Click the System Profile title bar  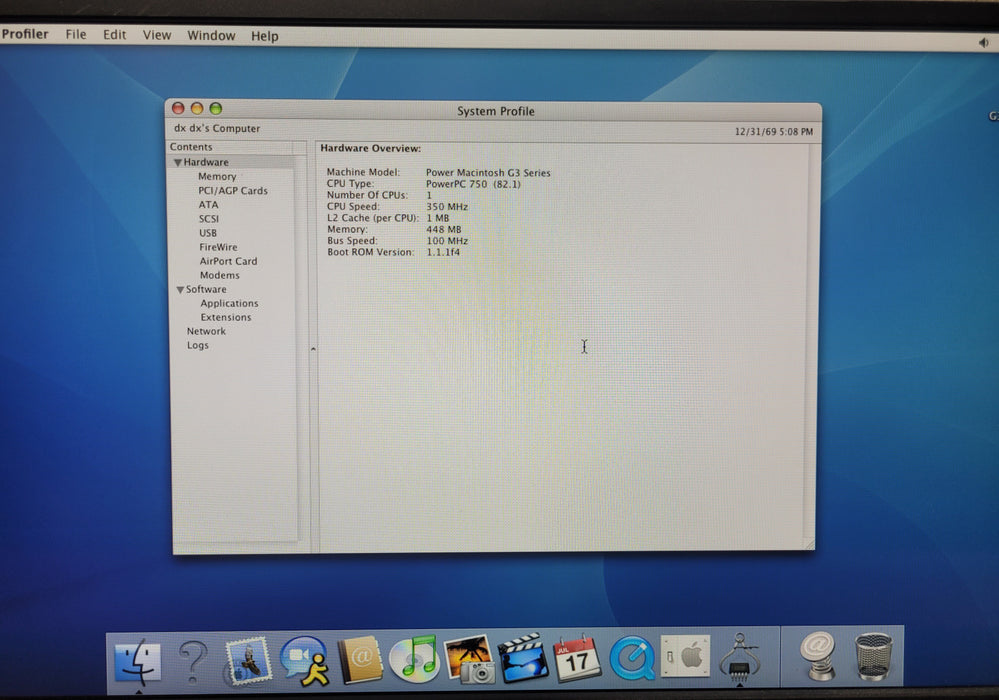point(495,111)
